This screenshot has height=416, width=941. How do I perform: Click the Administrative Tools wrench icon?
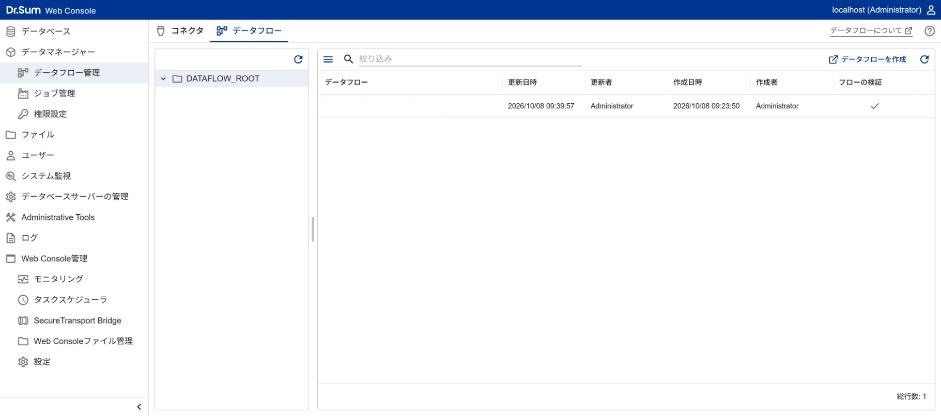click(x=10, y=217)
